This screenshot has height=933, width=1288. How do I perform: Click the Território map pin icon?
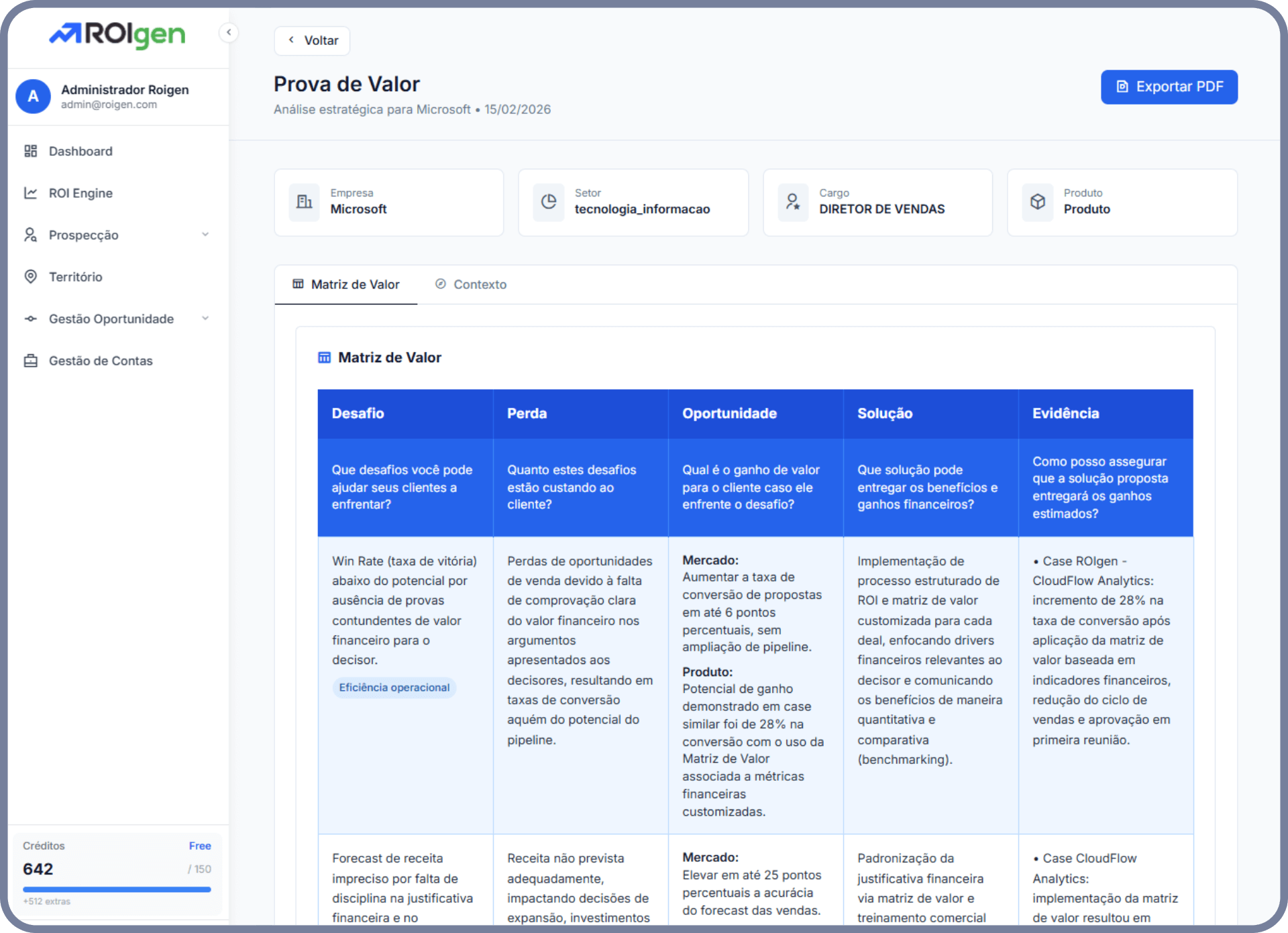31,277
